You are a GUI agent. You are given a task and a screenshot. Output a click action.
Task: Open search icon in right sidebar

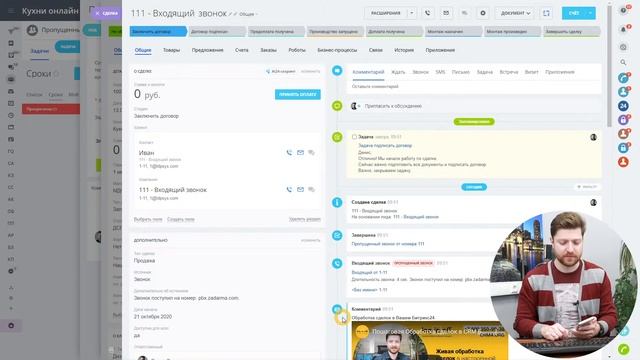point(623,62)
